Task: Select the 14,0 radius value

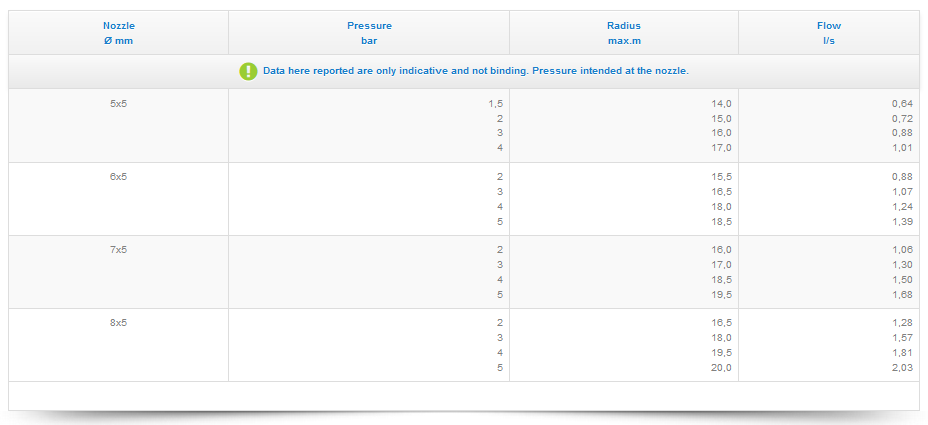Action: (x=722, y=103)
